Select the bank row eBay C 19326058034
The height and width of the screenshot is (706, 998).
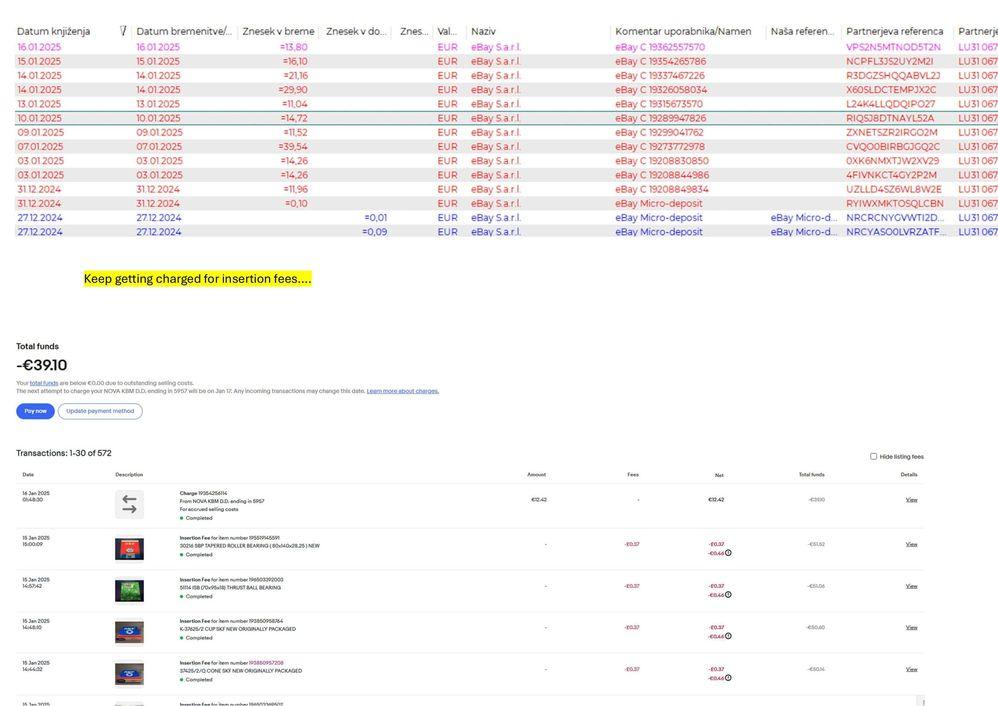[506, 90]
